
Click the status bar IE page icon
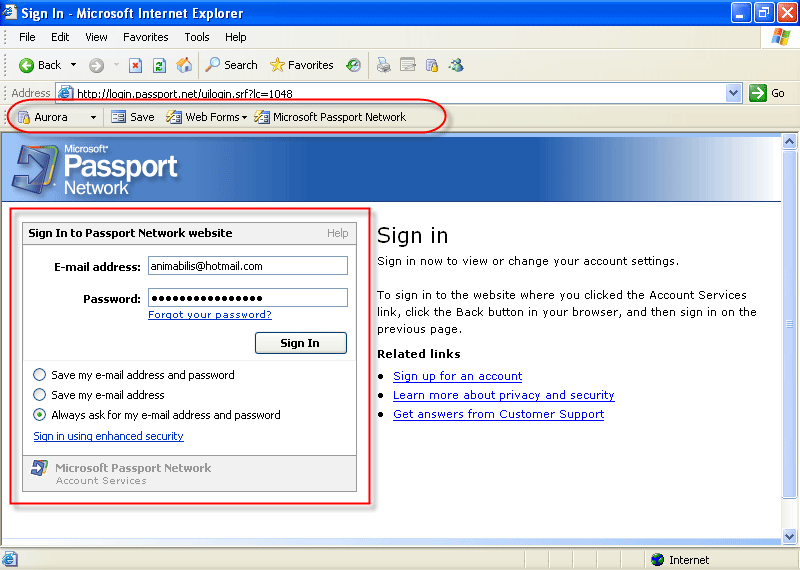(10, 559)
